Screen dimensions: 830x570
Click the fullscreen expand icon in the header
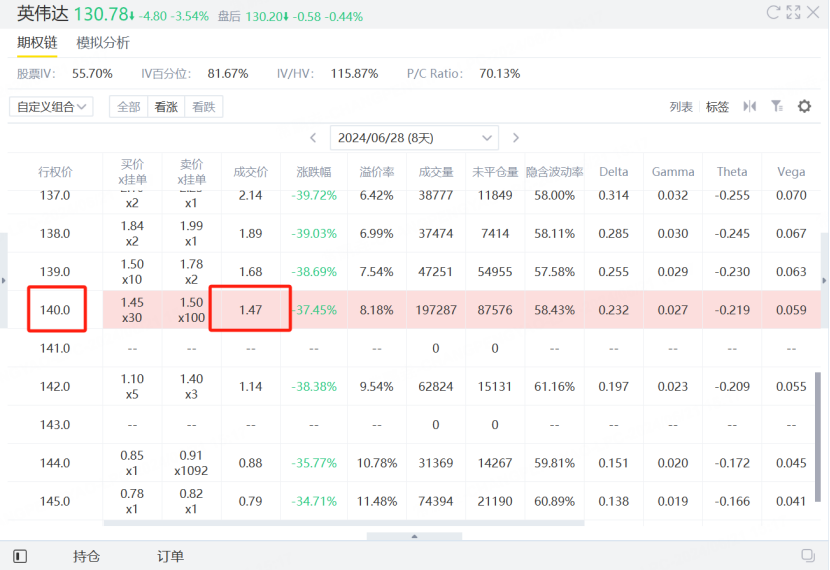[x=793, y=12]
